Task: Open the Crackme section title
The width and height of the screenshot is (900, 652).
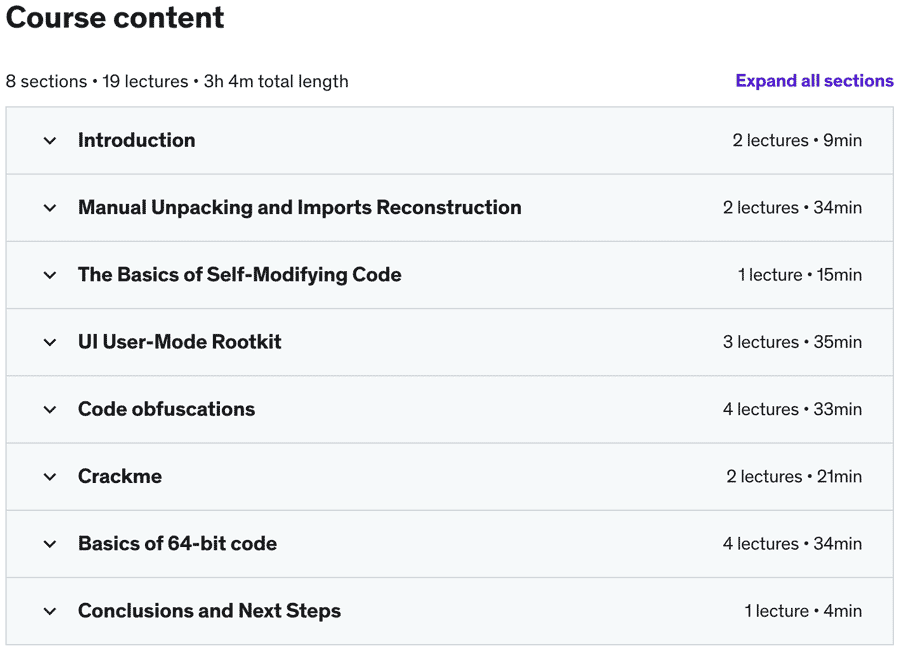Action: point(120,477)
